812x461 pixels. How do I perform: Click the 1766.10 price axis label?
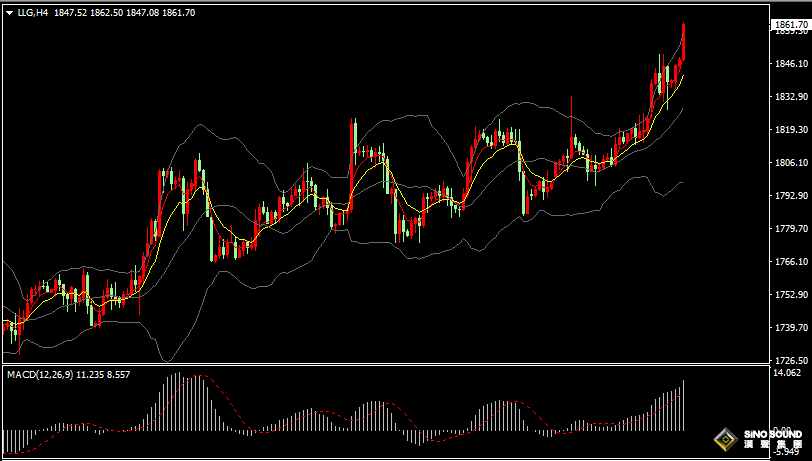[x=790, y=262]
